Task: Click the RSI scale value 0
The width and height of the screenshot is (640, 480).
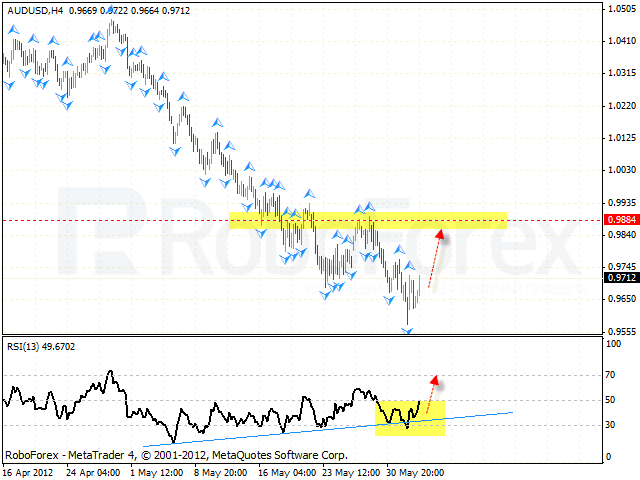Action: click(609, 457)
